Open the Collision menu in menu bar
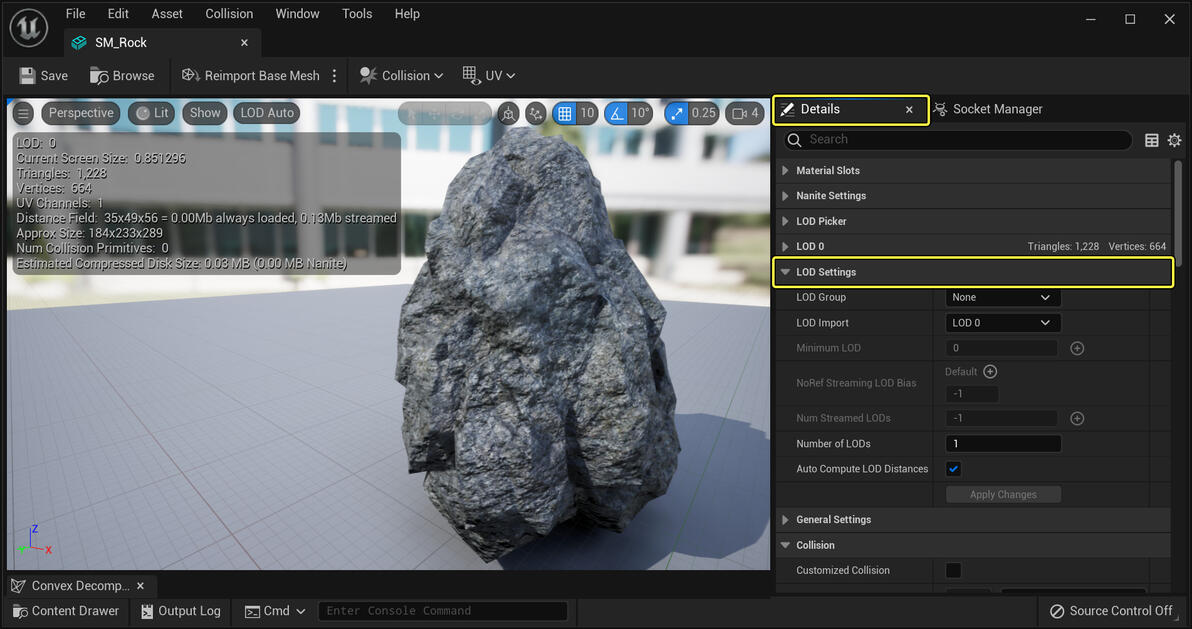 click(229, 14)
